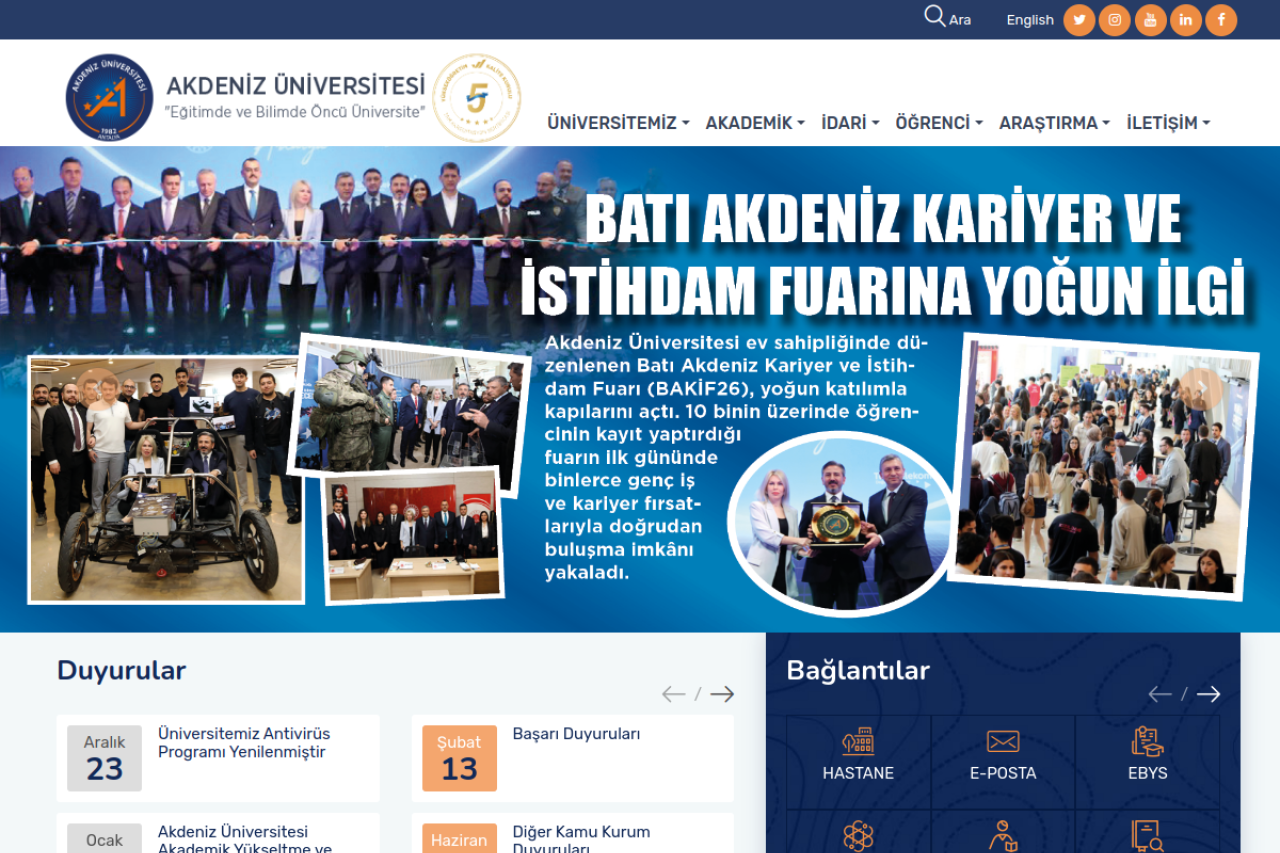Screen dimensions: 1280x853
Task: Expand the AKADEMİK dropdown menu
Action: [755, 123]
